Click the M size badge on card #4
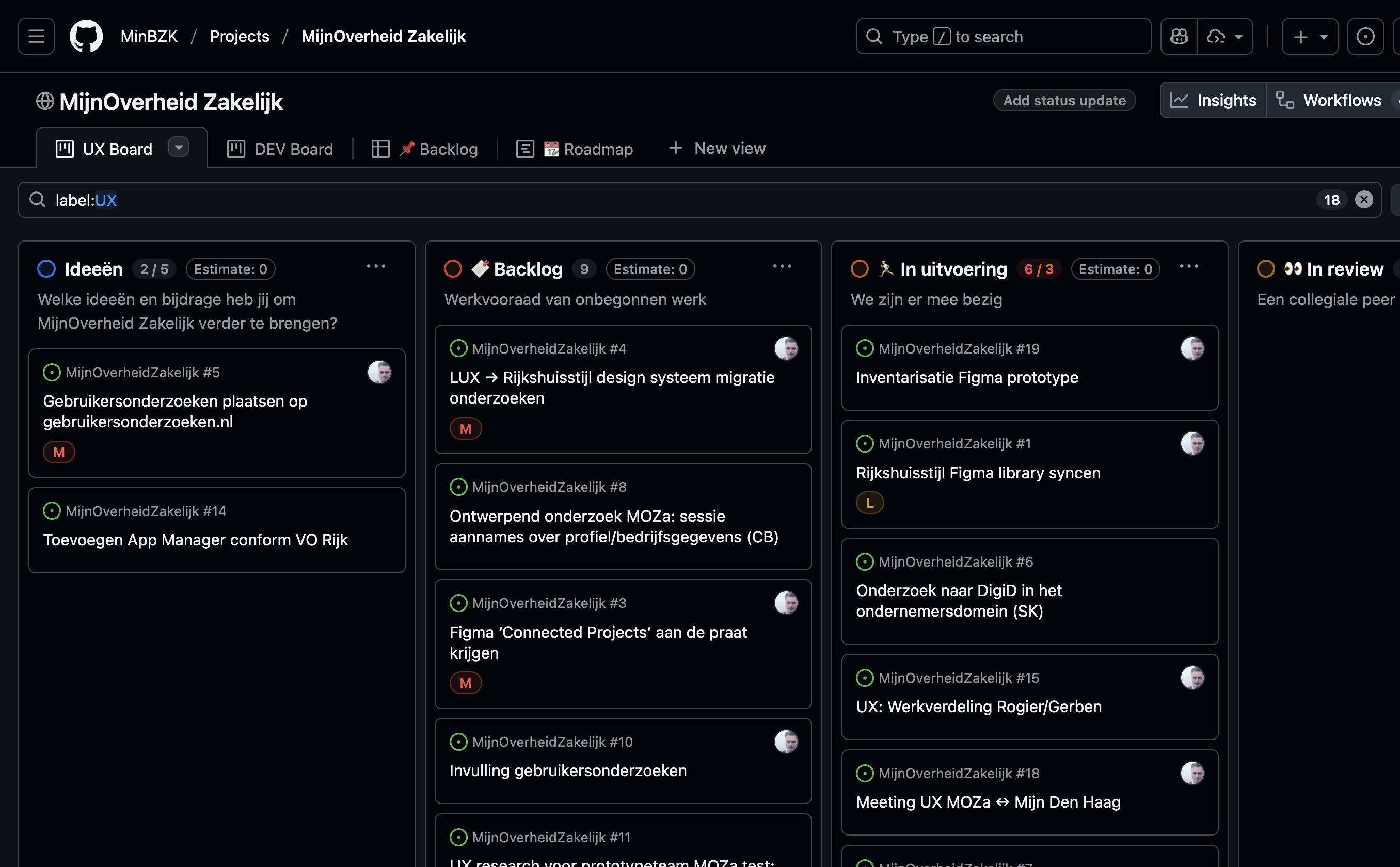The width and height of the screenshot is (1400, 867). click(x=466, y=428)
